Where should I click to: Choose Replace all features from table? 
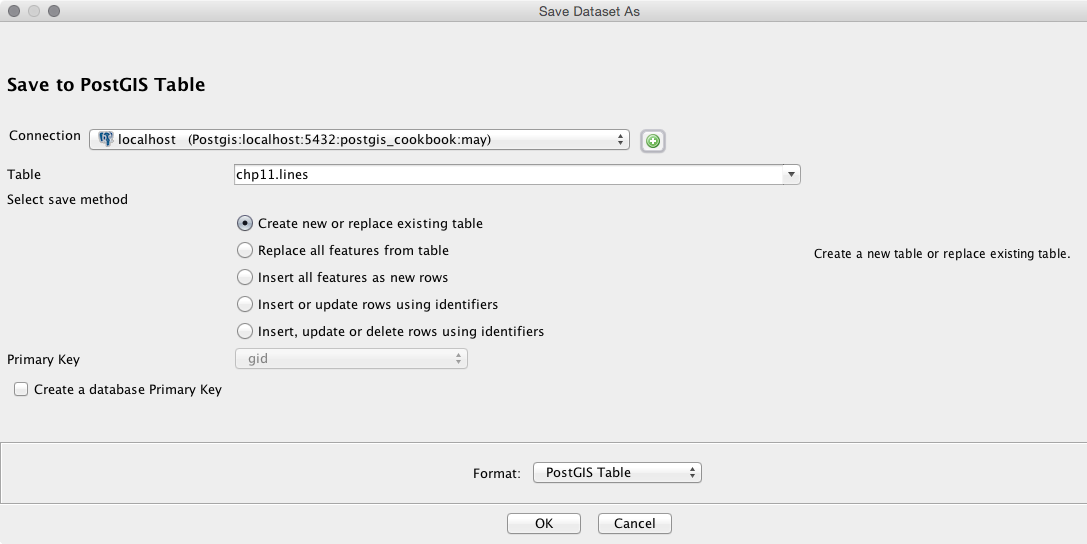[x=245, y=251]
